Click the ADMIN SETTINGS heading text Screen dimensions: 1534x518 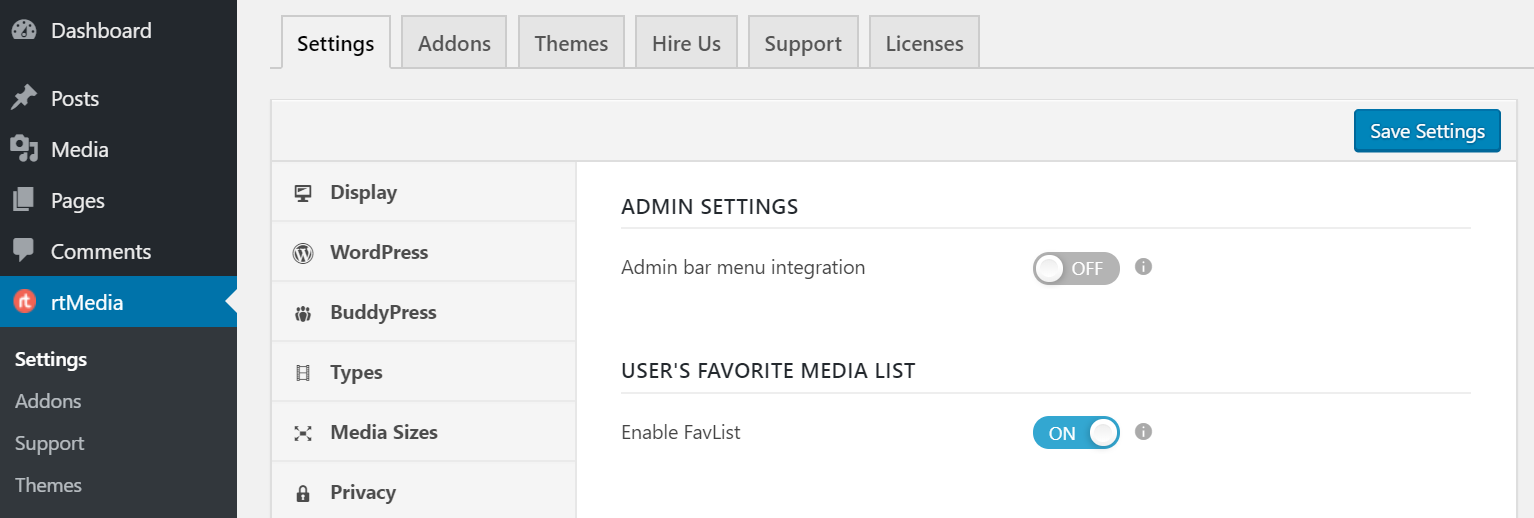(x=710, y=207)
